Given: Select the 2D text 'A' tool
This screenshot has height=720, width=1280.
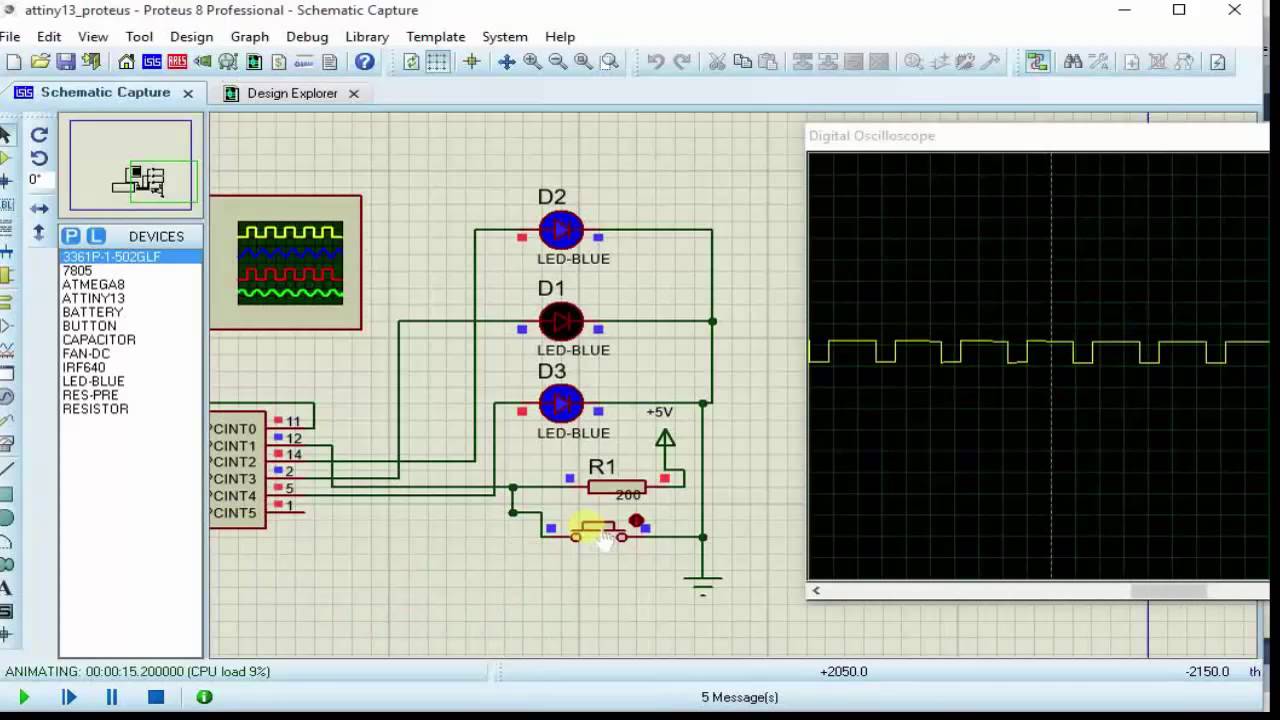Looking at the screenshot, I should tap(5, 588).
